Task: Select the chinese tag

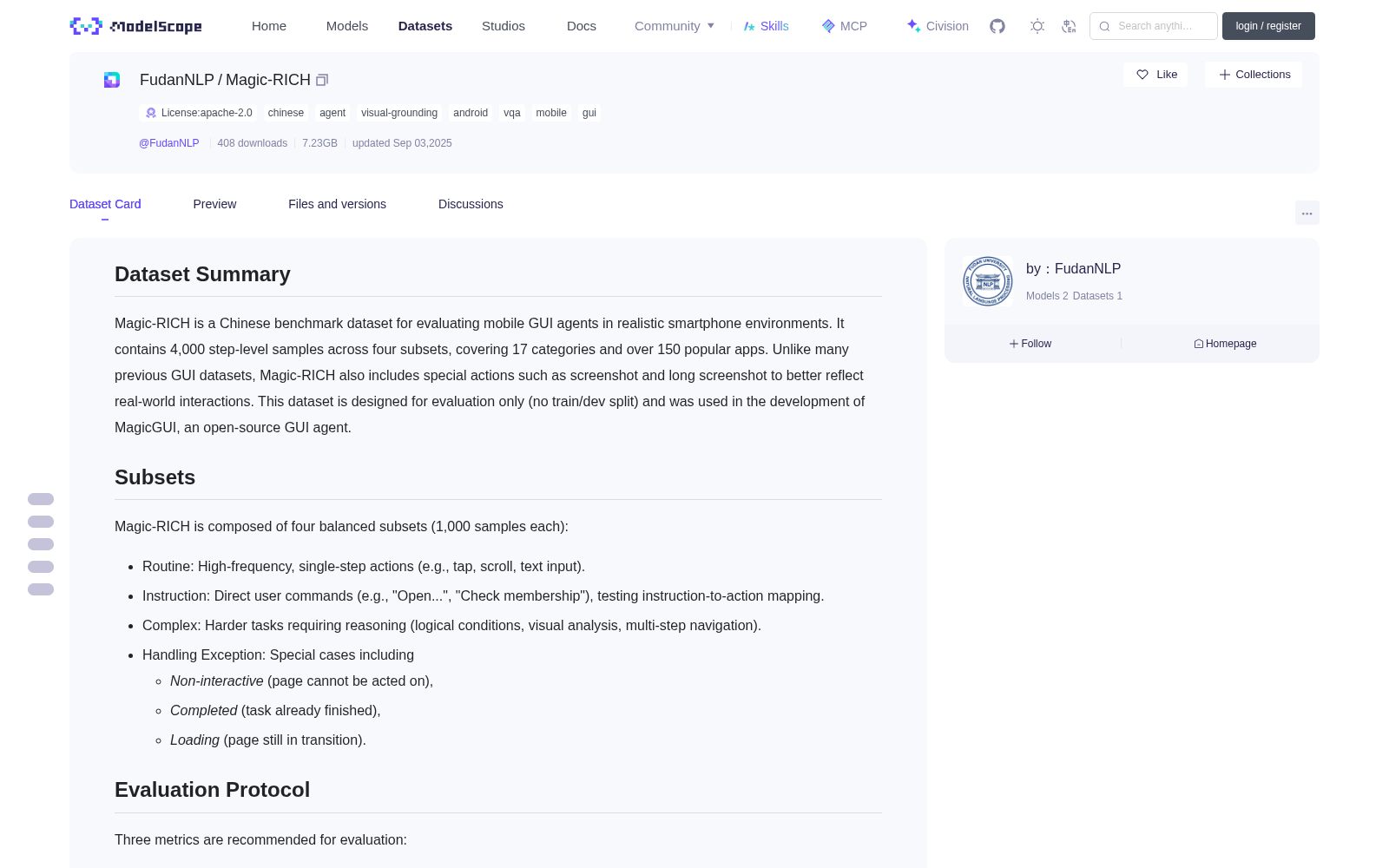Action: [286, 113]
